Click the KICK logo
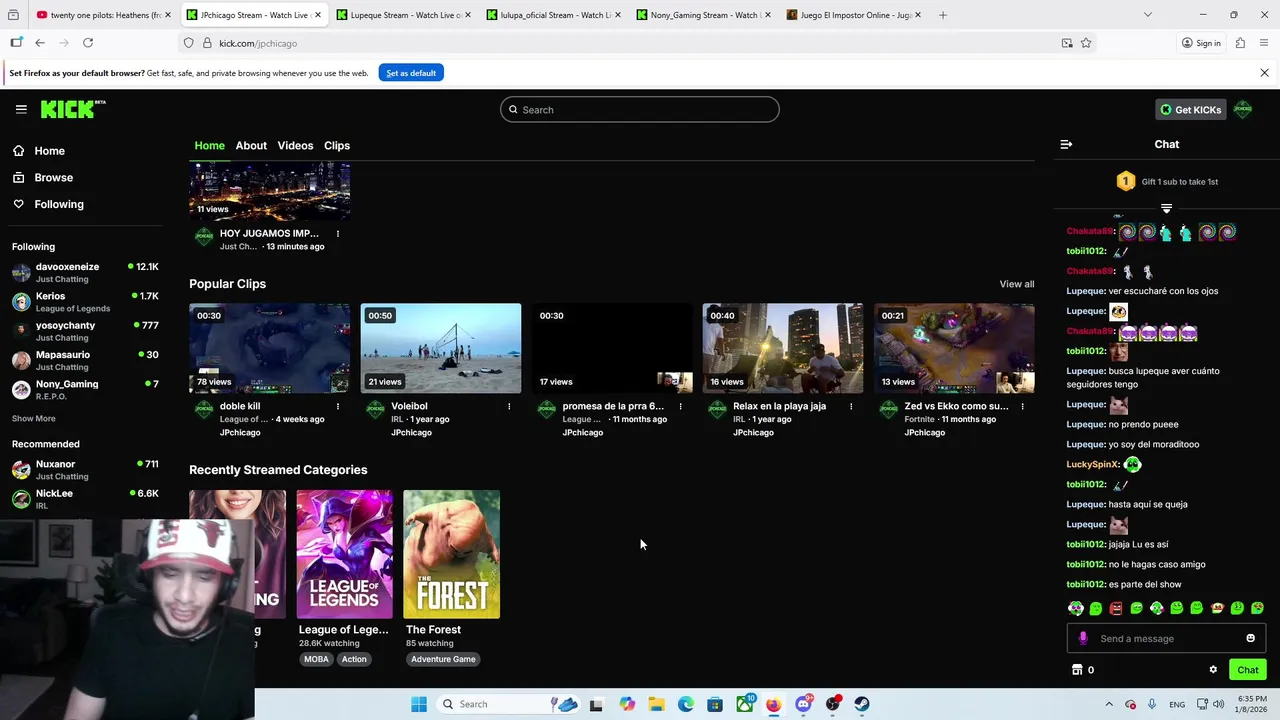The width and height of the screenshot is (1280, 720). pos(73,109)
